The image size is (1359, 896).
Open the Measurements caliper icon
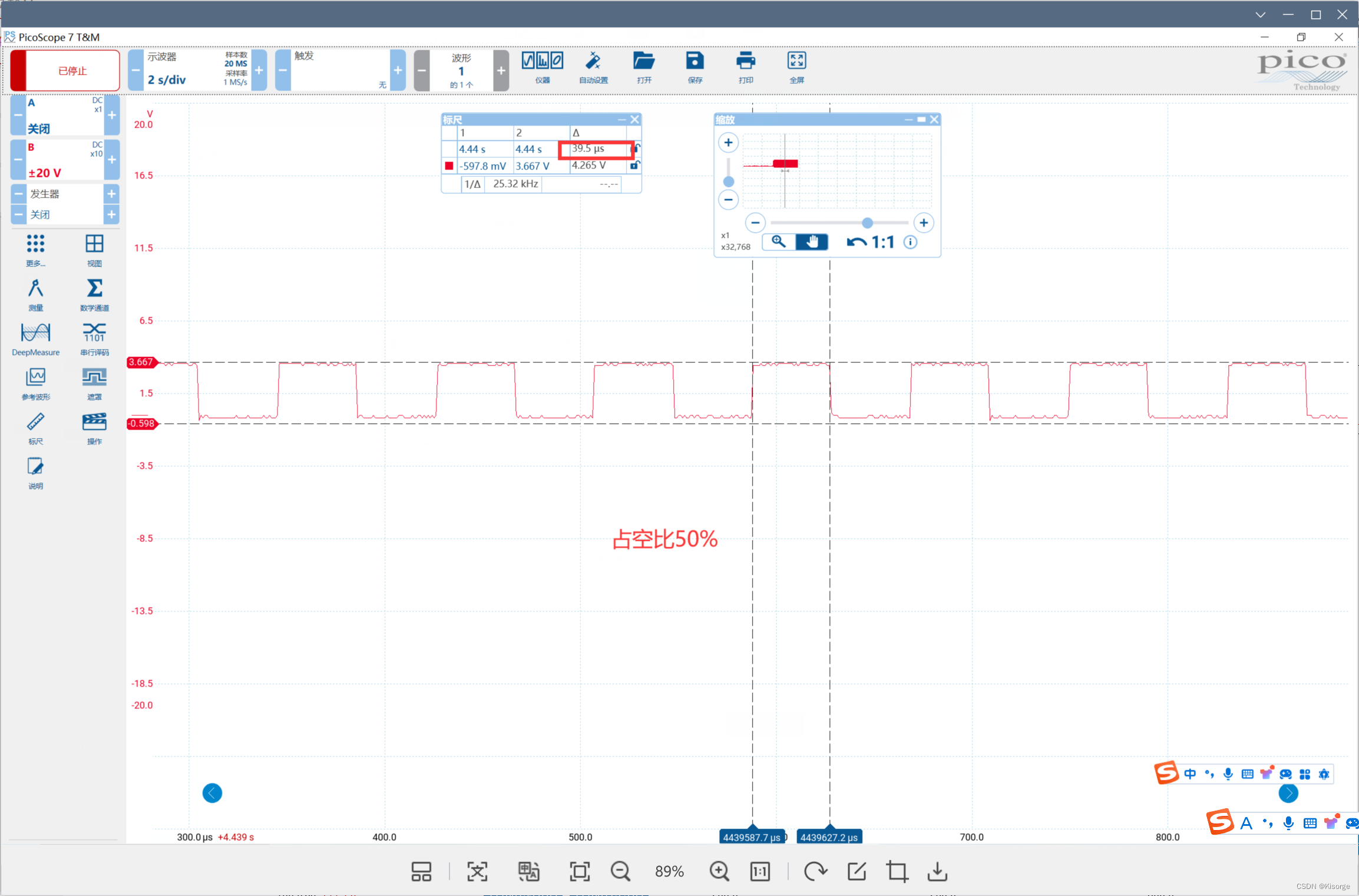coord(35,295)
